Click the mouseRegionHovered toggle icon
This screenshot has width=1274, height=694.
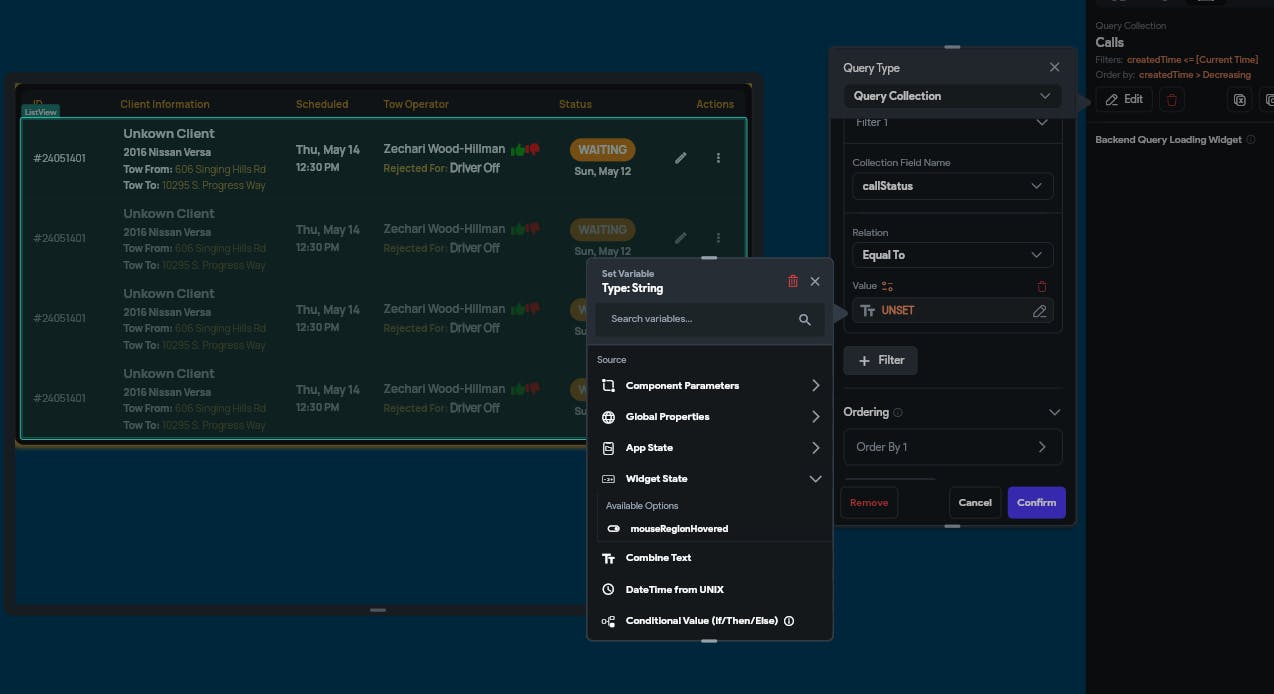[614, 528]
